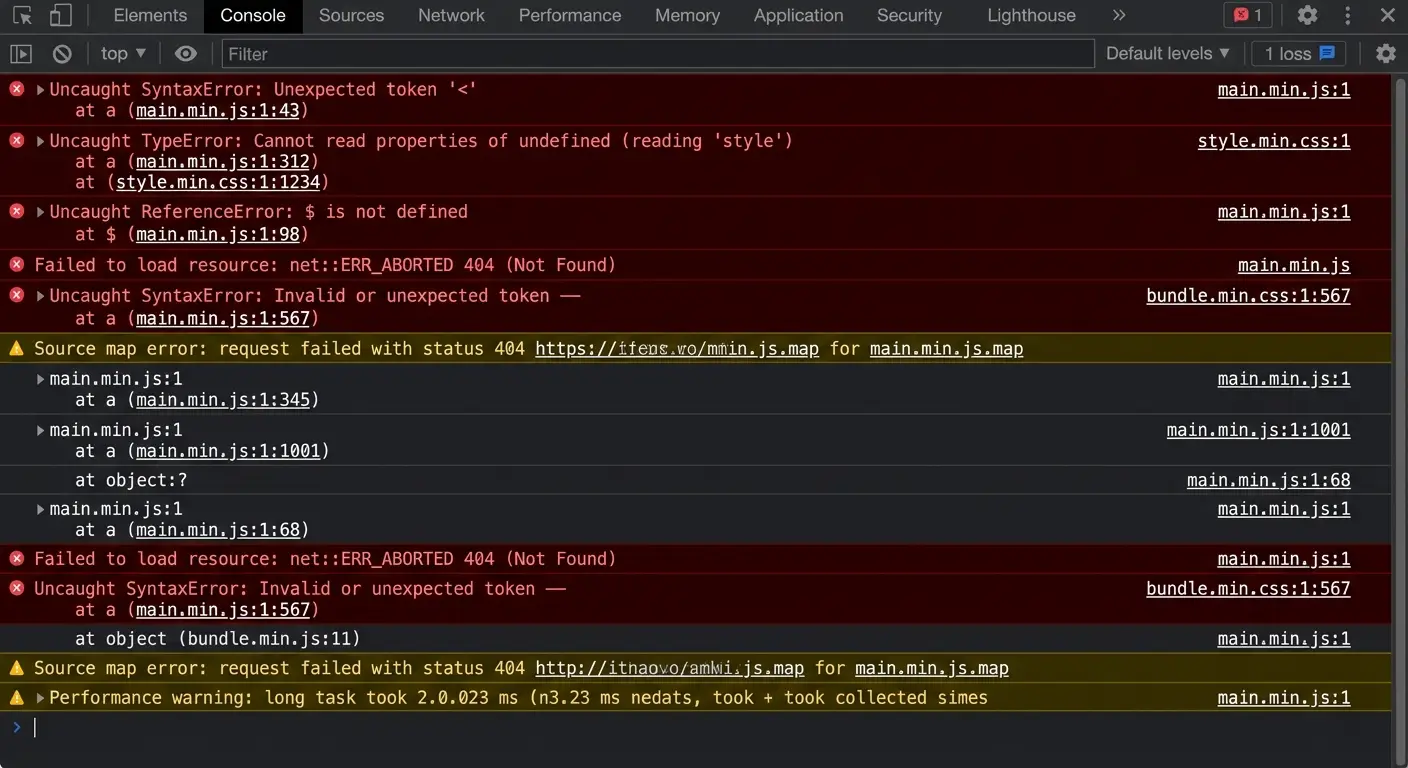Click error icon of second Failed to load resource
Image resolution: width=1408 pixels, height=768 pixels.
(16, 558)
